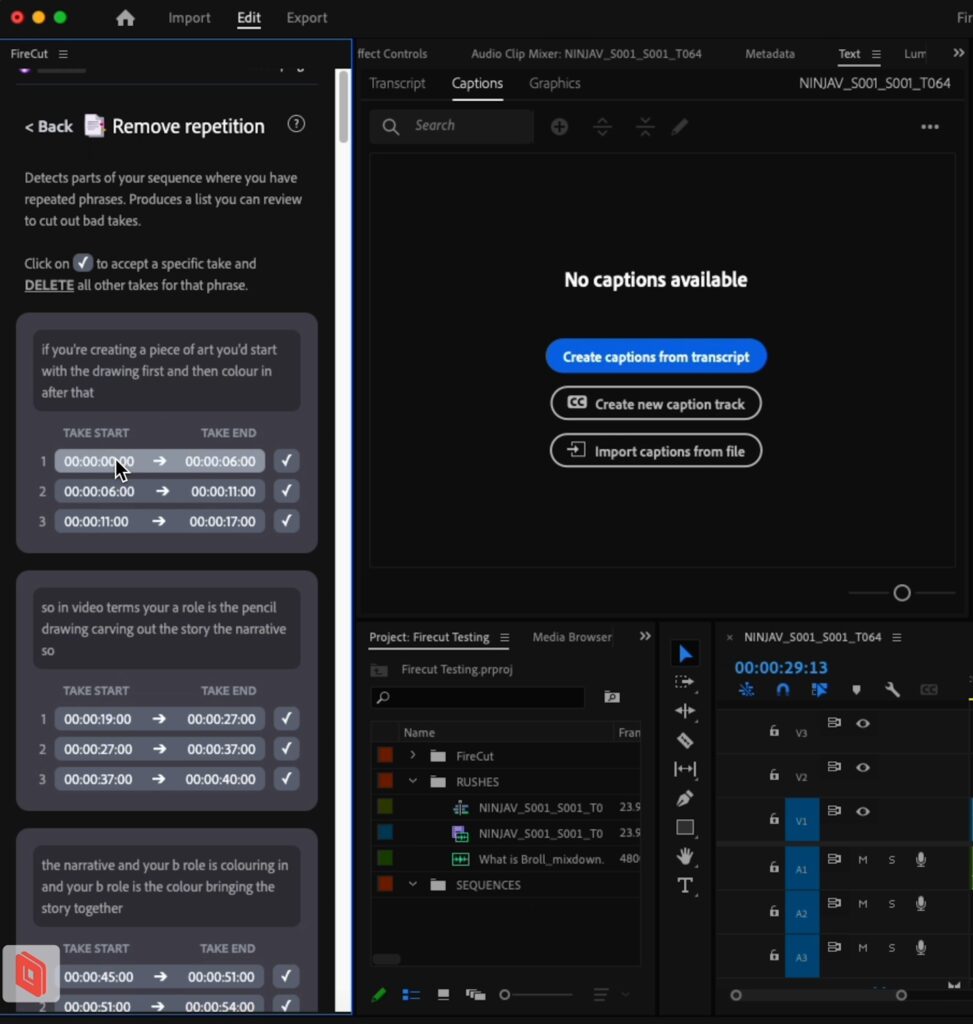Screen dimensions: 973x1024
Task: Open the Media Browser tab
Action: [571, 637]
